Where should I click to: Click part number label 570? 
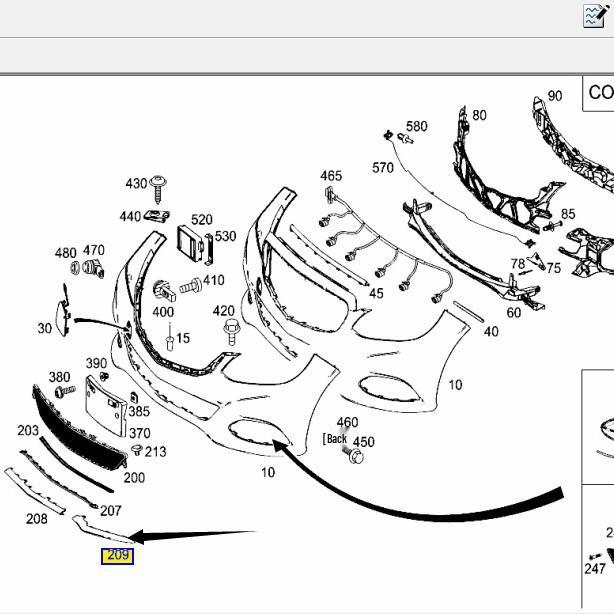[383, 168]
